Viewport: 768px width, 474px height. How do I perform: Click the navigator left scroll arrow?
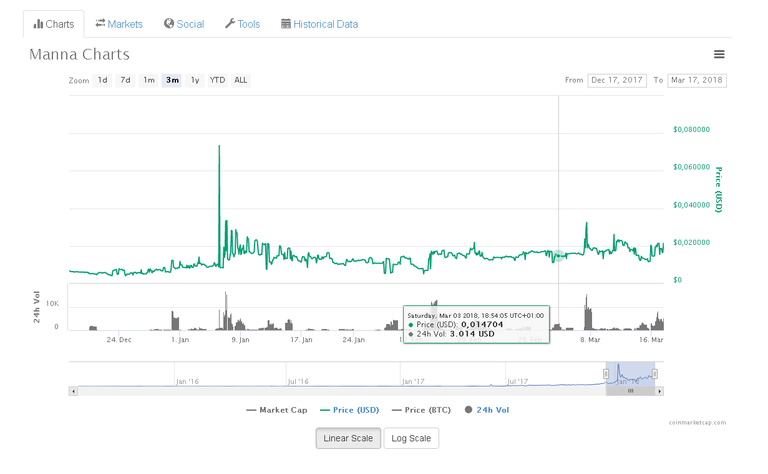(73, 391)
